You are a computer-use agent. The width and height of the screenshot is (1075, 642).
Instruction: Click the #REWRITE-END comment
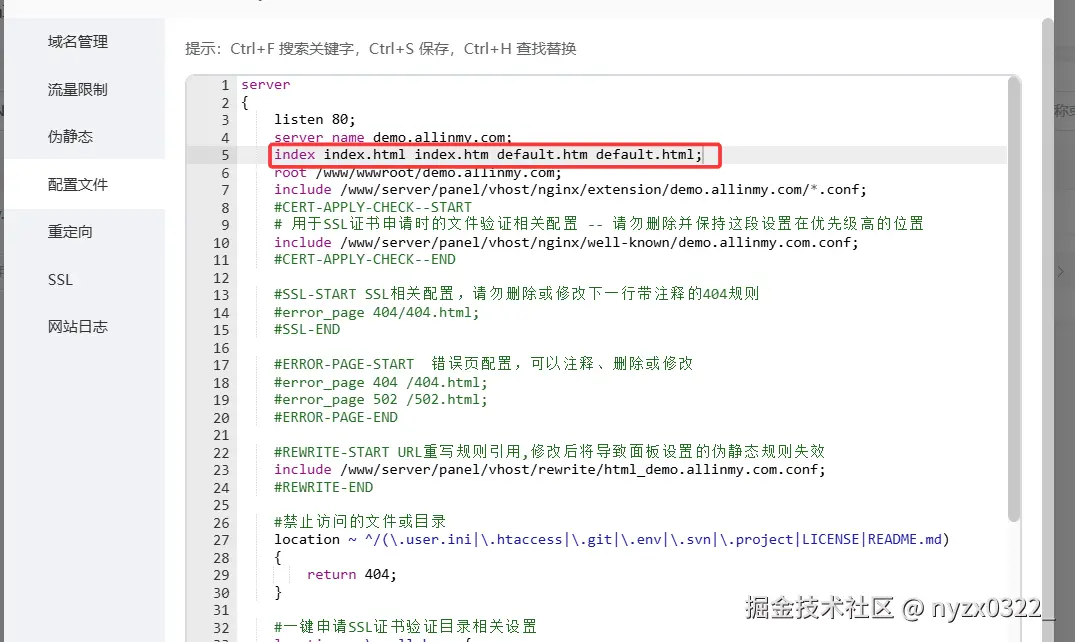(x=324, y=488)
